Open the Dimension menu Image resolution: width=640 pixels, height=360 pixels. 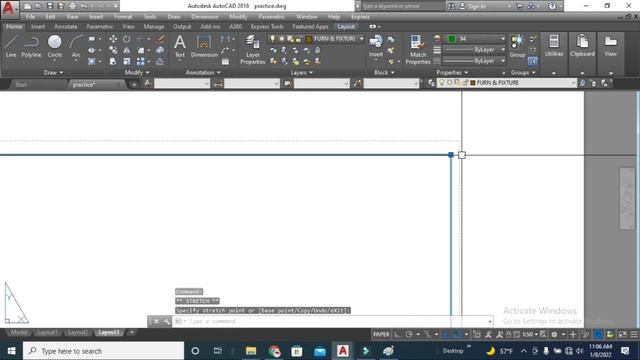coord(204,17)
